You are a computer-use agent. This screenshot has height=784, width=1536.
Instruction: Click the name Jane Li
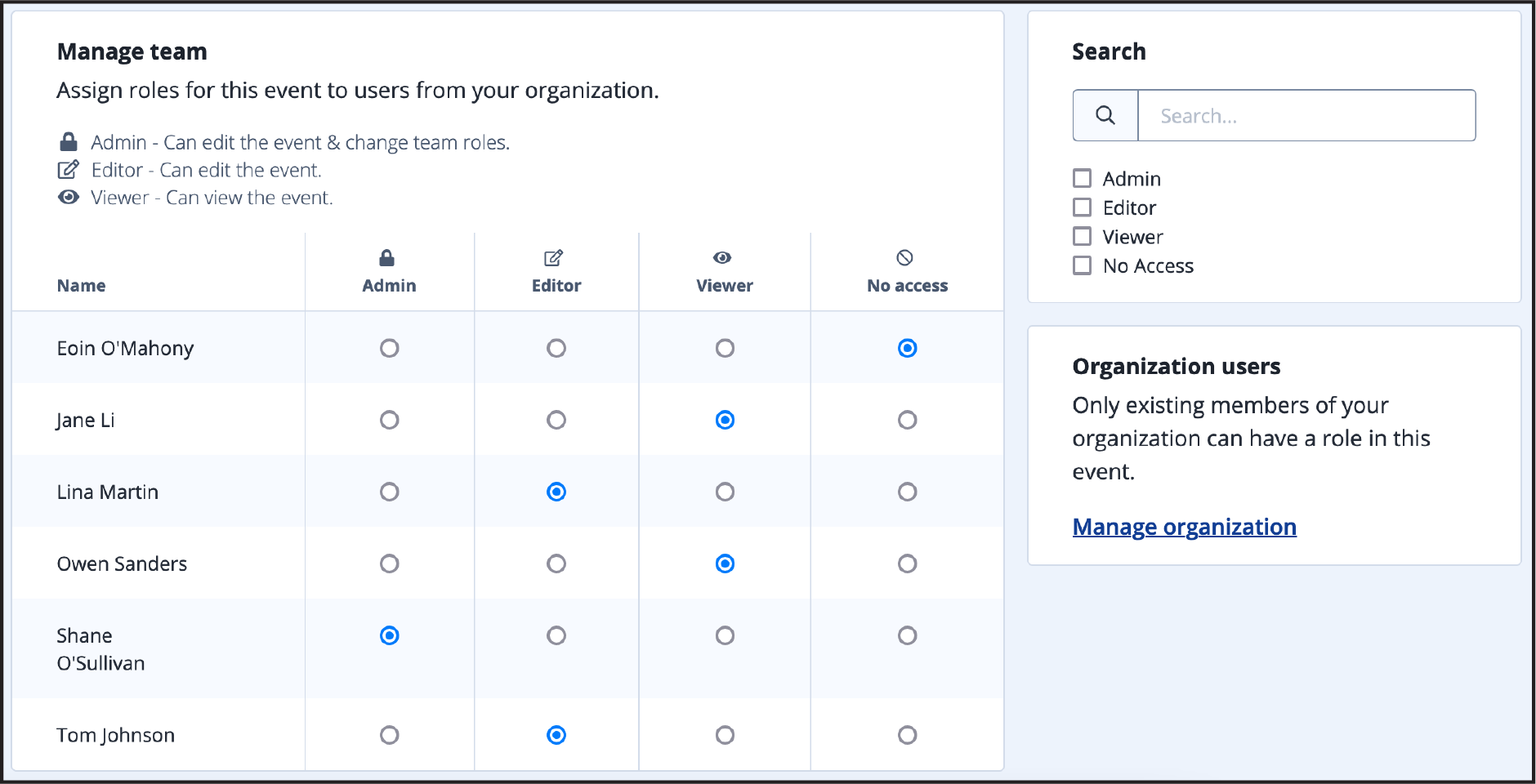coord(86,421)
